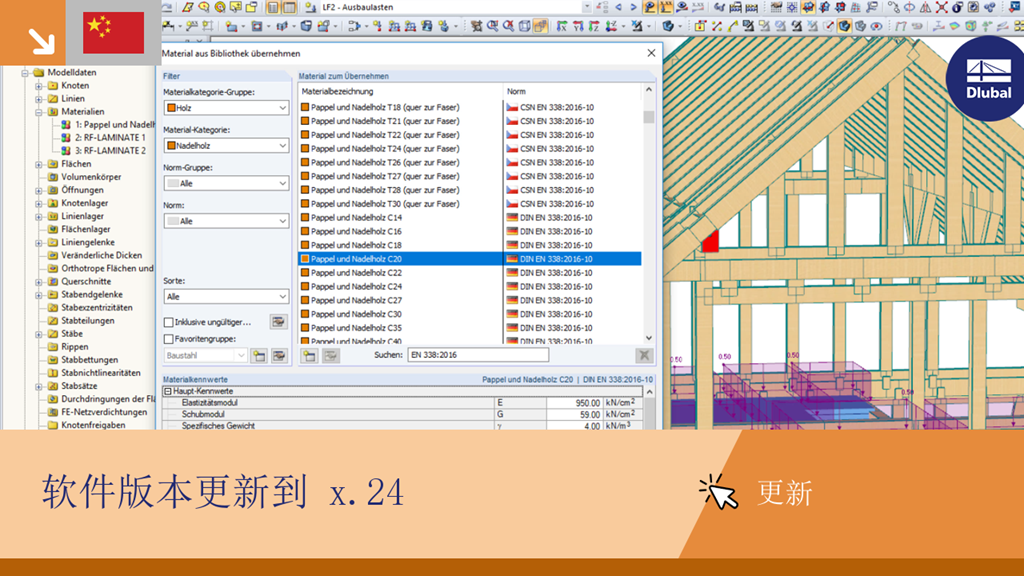Click the Spezifisches Gewicht row label
Image resolution: width=1024 pixels, height=576 pixels.
click(x=218, y=425)
